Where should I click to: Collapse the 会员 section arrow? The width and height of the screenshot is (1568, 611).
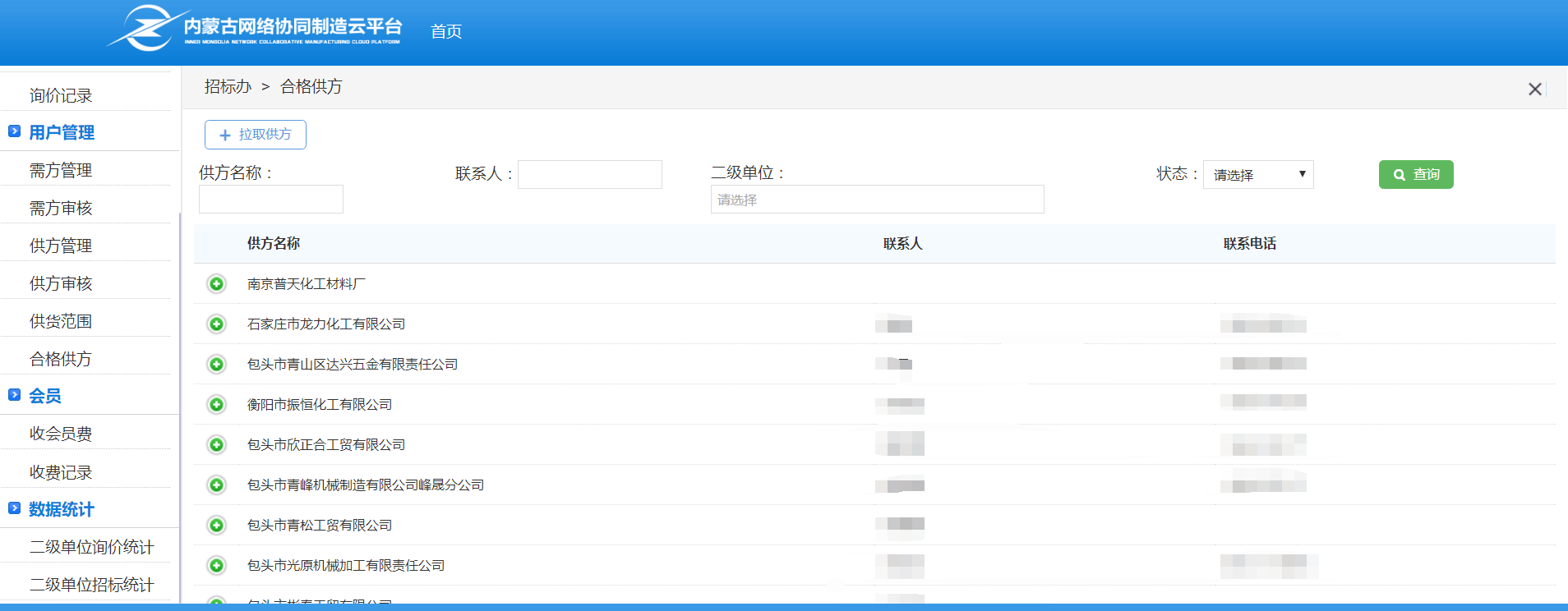(14, 395)
